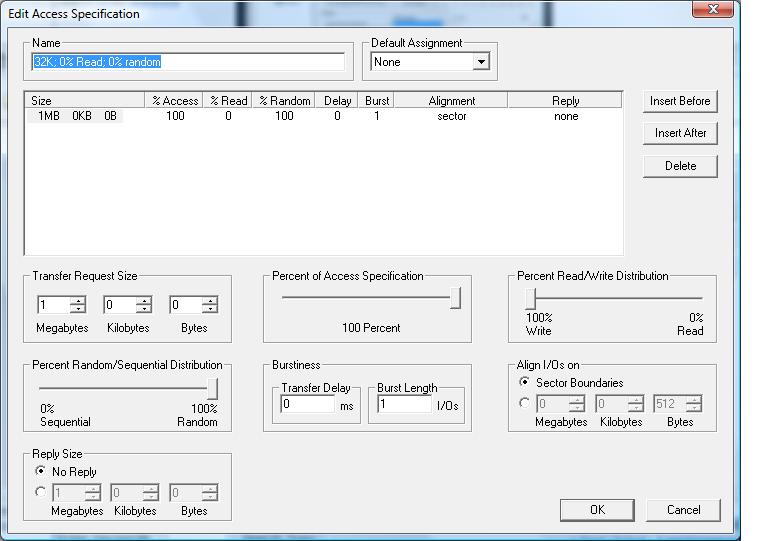Confirm with the OK button

[x=597, y=510]
